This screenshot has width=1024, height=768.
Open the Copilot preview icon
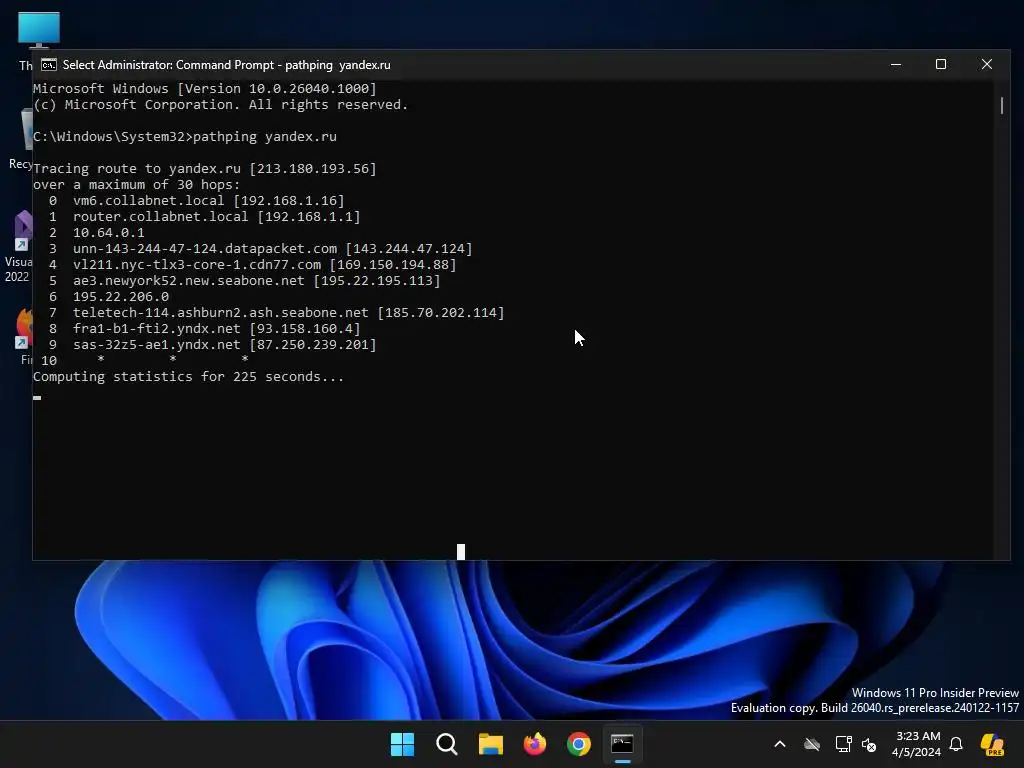pyautogui.click(x=992, y=744)
